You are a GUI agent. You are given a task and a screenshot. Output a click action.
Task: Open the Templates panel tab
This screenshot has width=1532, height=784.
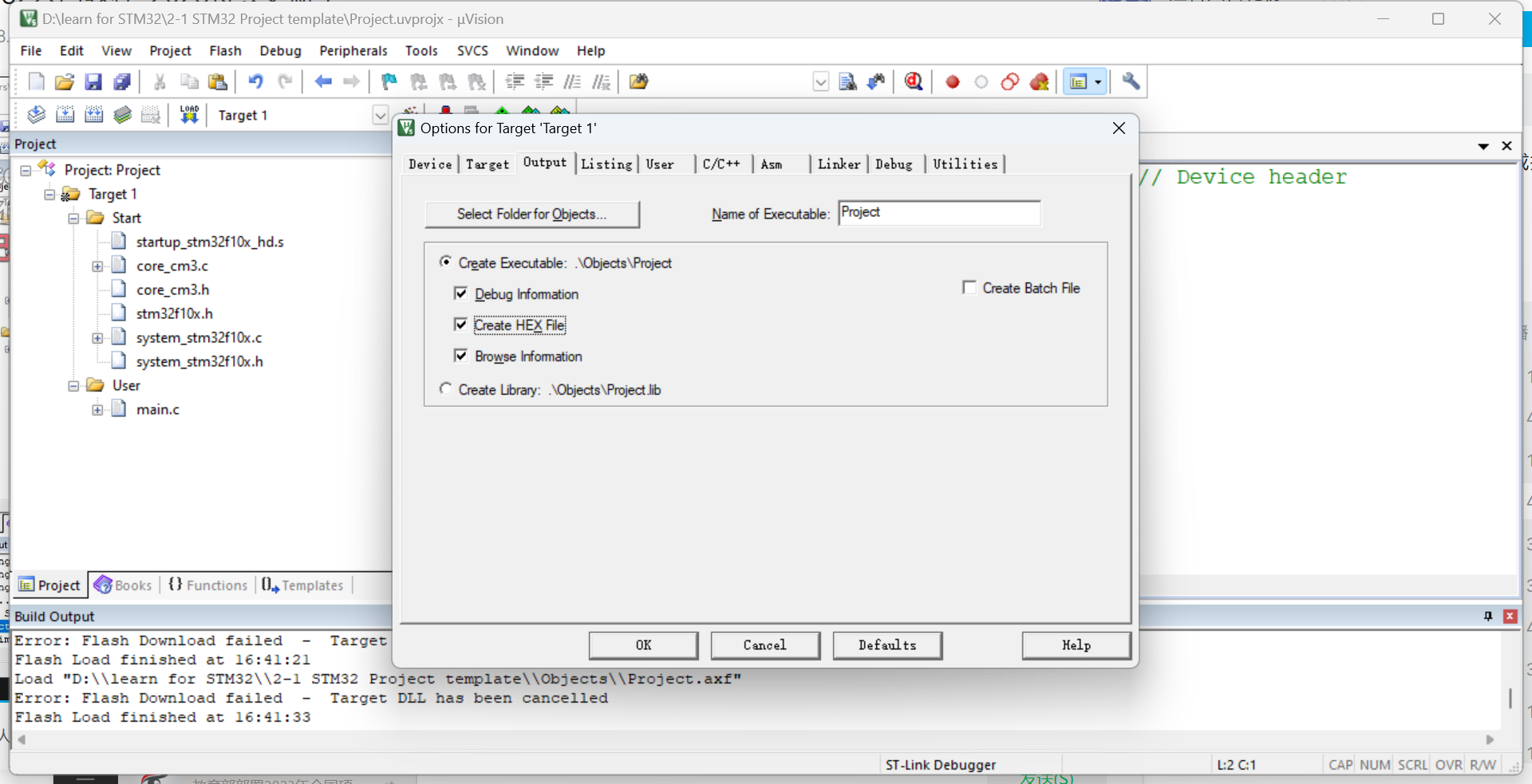[x=303, y=585]
